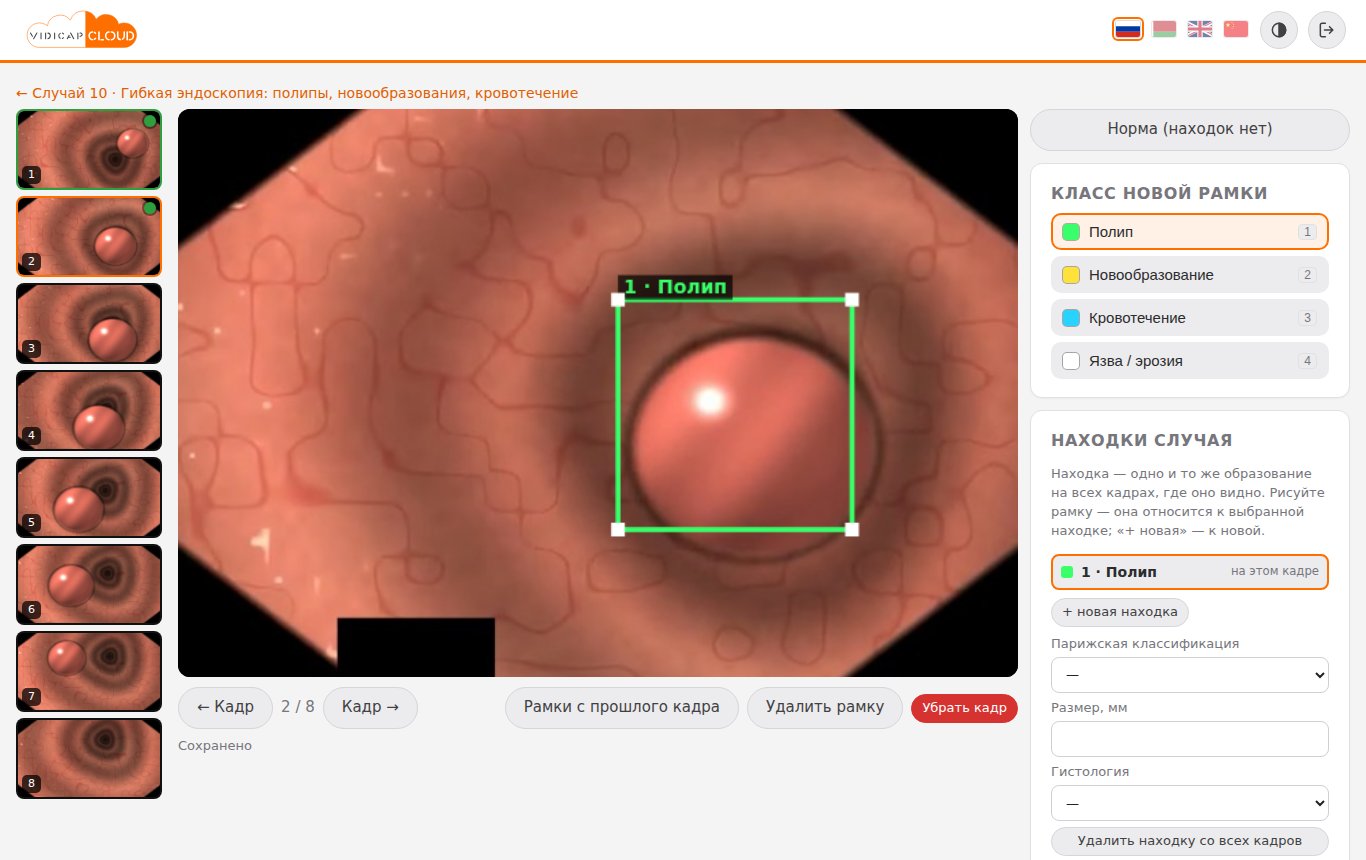
Task: Expand the Гистология dropdown
Action: pos(1190,803)
